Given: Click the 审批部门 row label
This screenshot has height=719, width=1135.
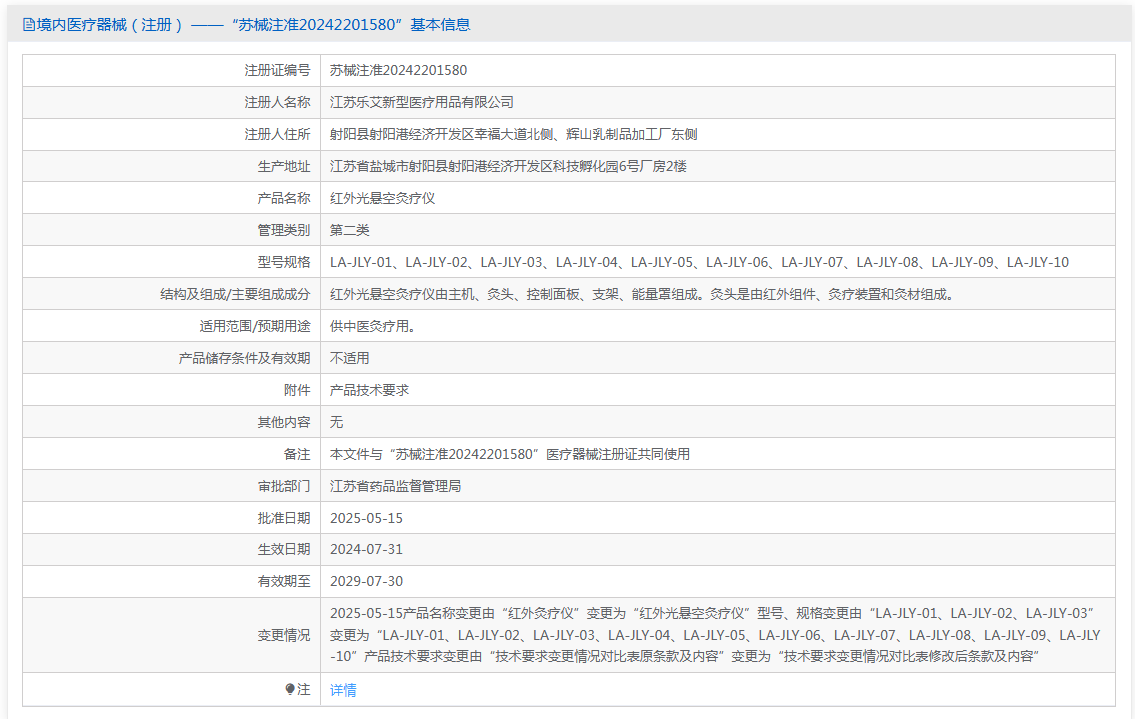Looking at the screenshot, I should (x=284, y=486).
